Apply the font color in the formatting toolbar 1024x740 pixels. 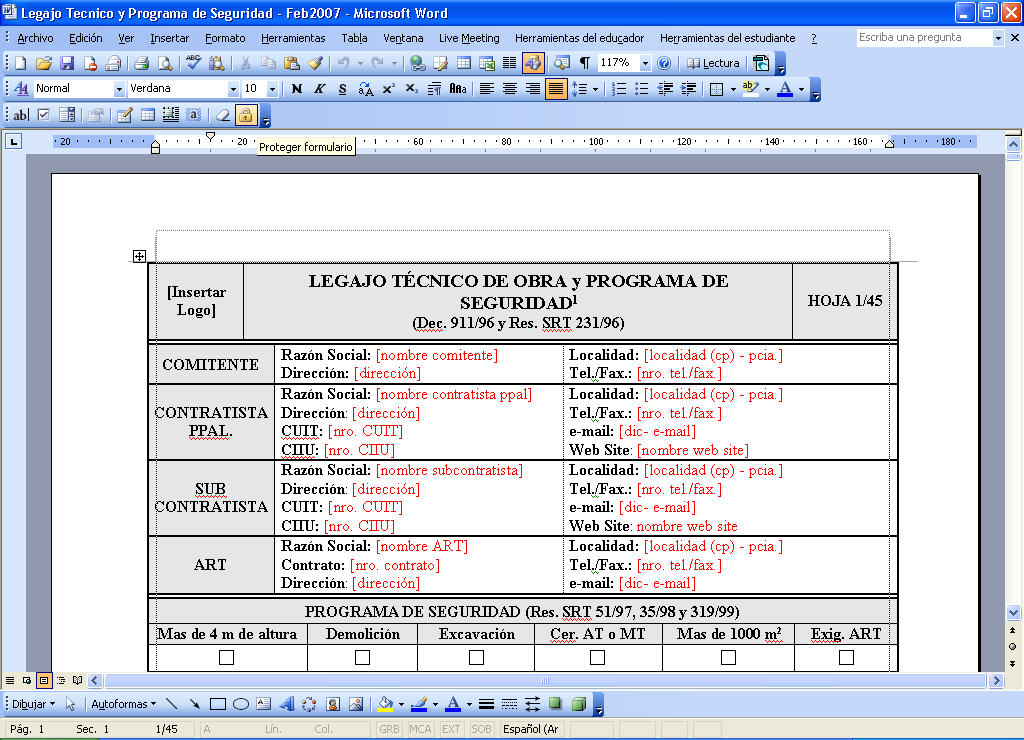(786, 89)
